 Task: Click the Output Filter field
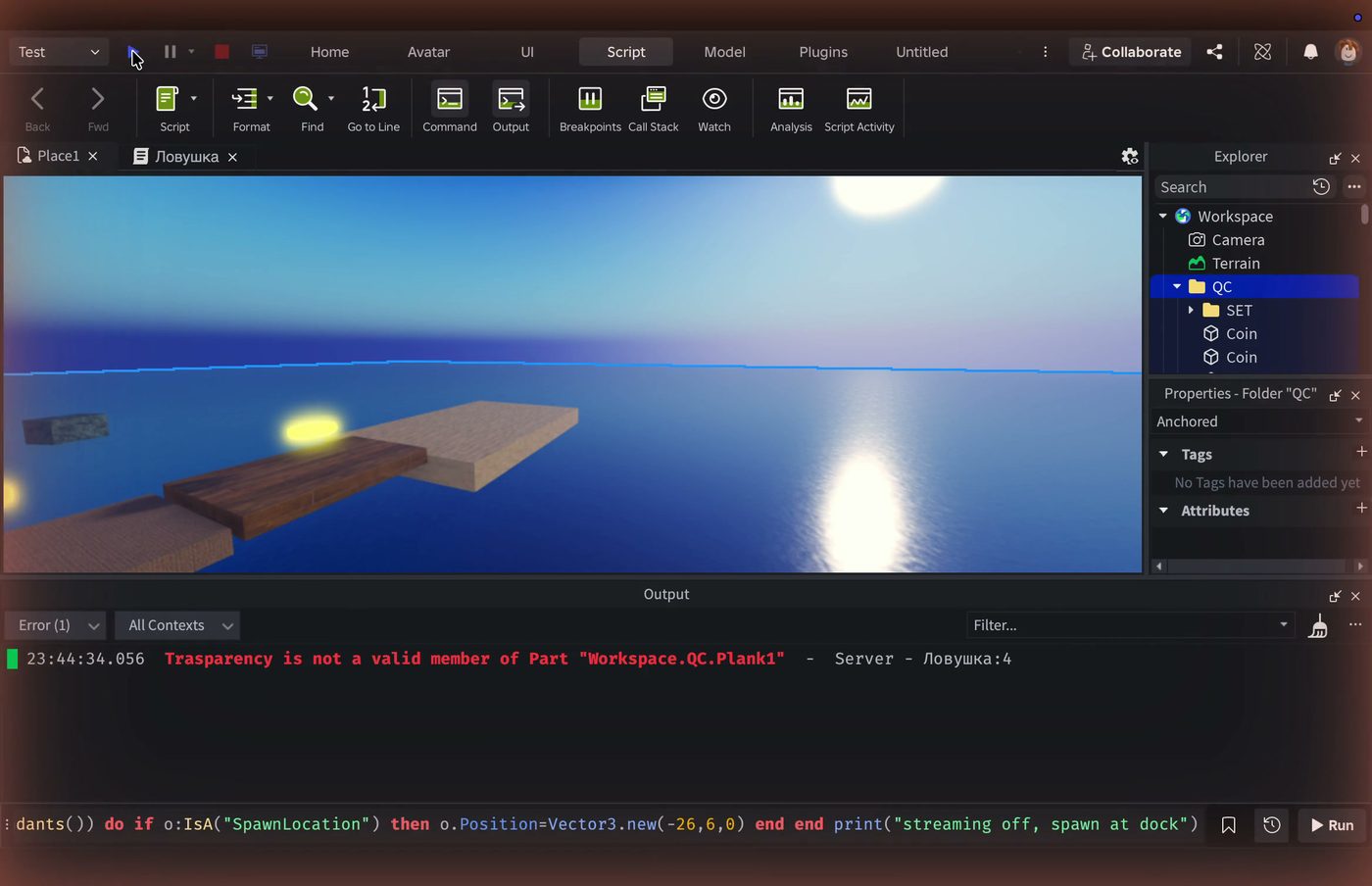click(x=1131, y=625)
